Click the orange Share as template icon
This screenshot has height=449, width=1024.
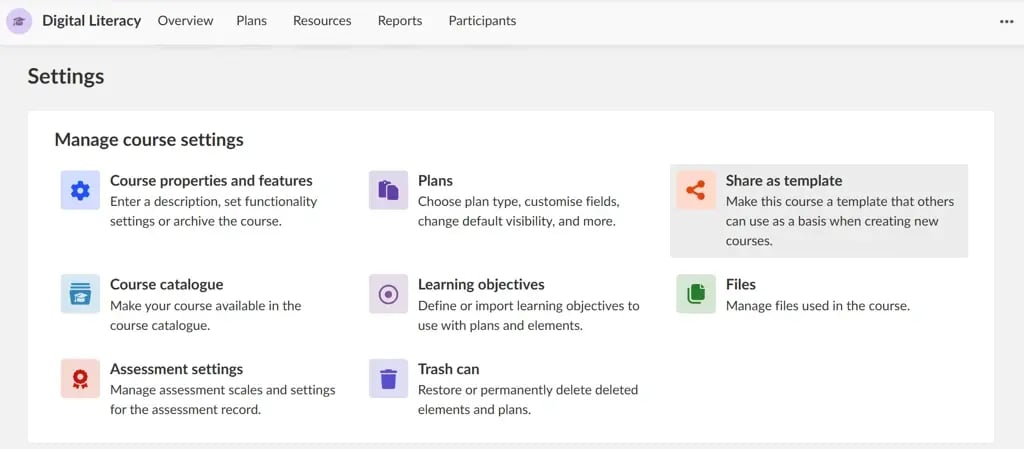pos(696,190)
